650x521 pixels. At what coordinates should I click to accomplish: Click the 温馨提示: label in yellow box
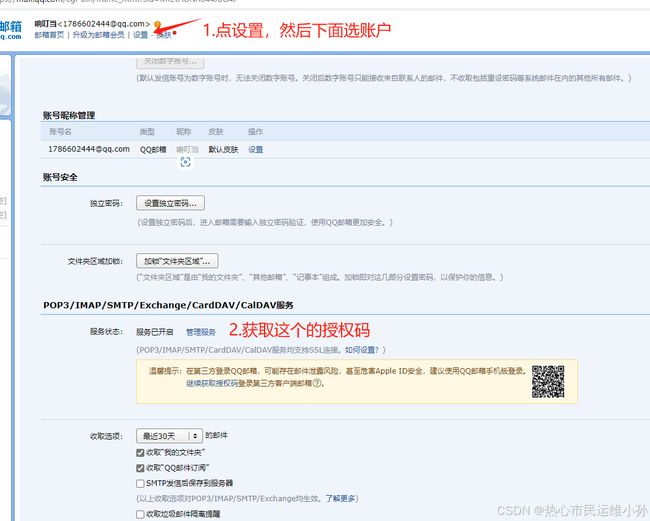[165, 371]
